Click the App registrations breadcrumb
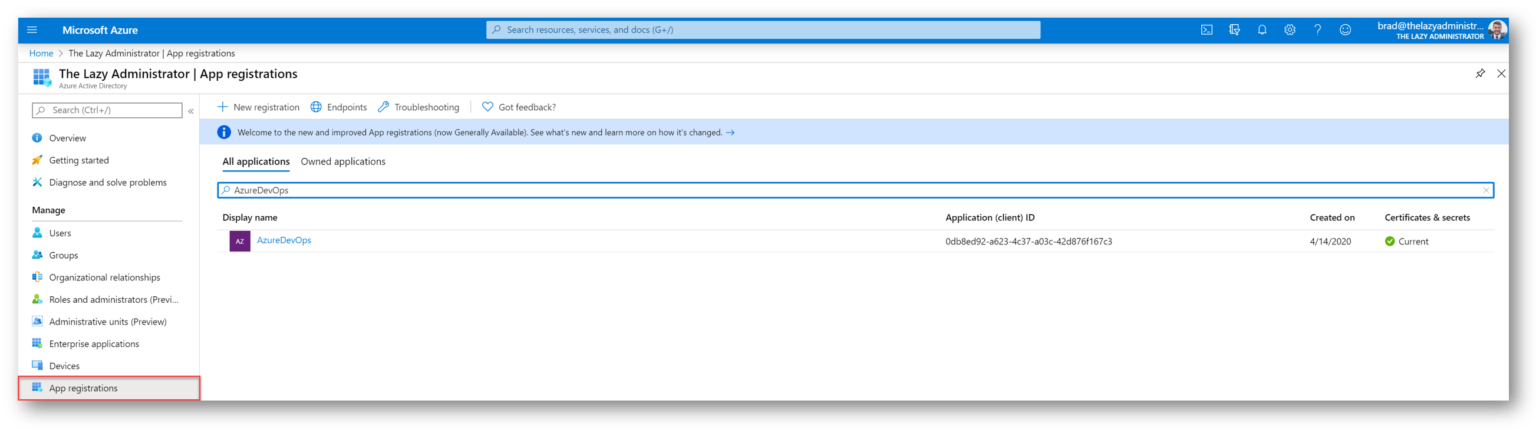This screenshot has width=1536, height=430. [x=153, y=53]
